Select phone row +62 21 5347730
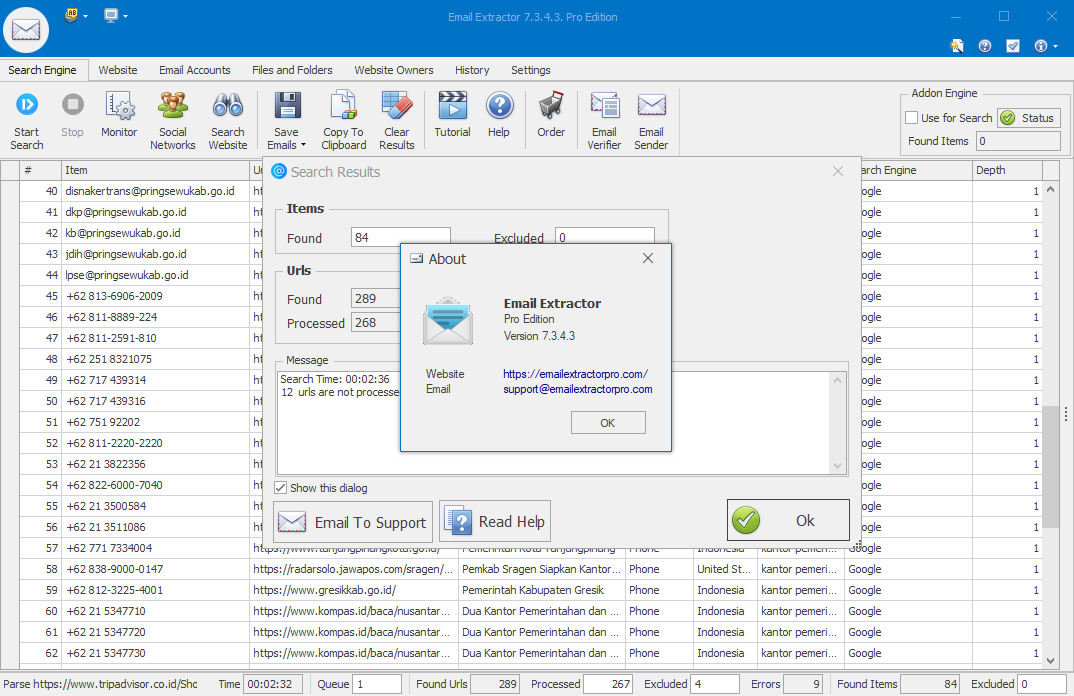 click(106, 653)
